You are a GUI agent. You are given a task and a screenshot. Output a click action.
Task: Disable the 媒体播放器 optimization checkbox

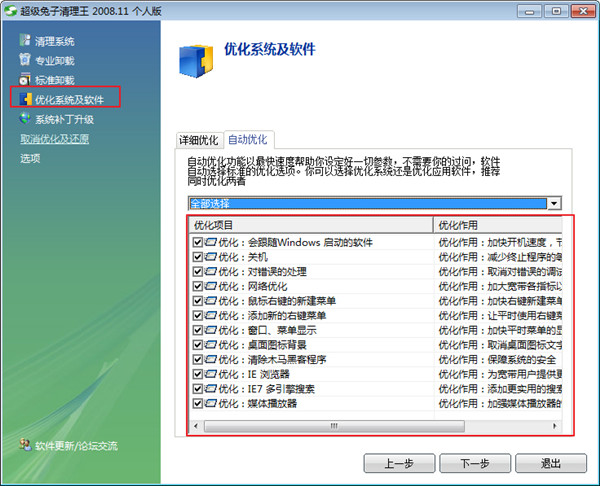197,403
